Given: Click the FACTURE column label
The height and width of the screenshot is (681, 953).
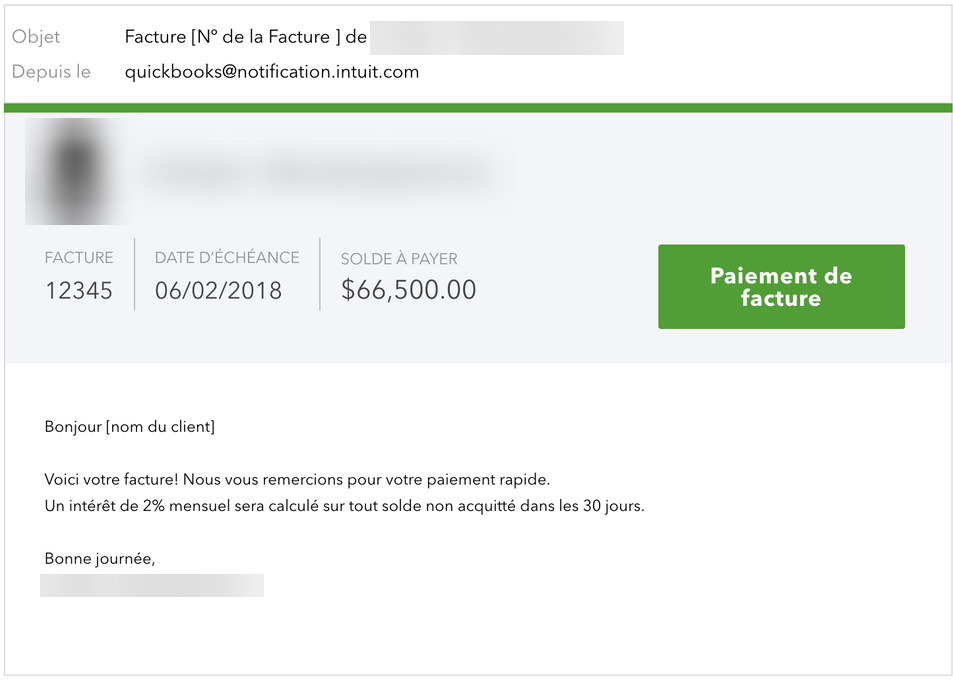Looking at the screenshot, I should pos(79,257).
